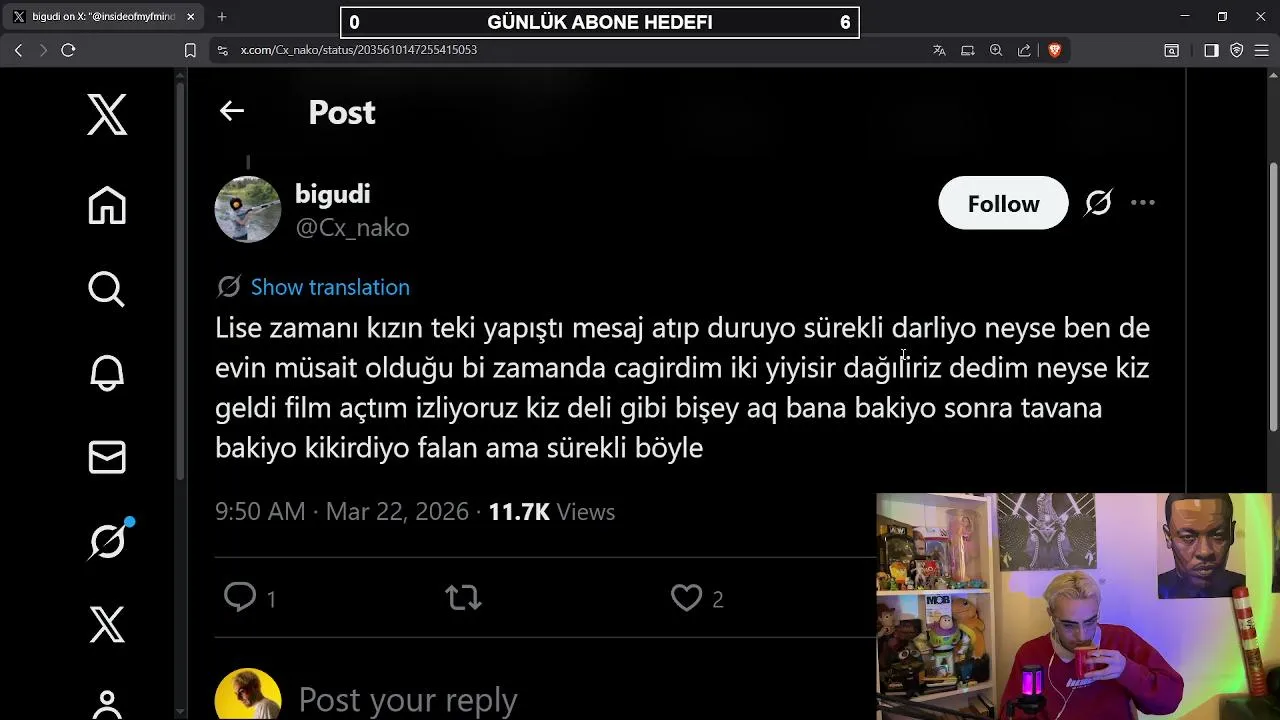Follow the bigudi account
Viewport: 1280px width, 720px height.
point(1003,203)
